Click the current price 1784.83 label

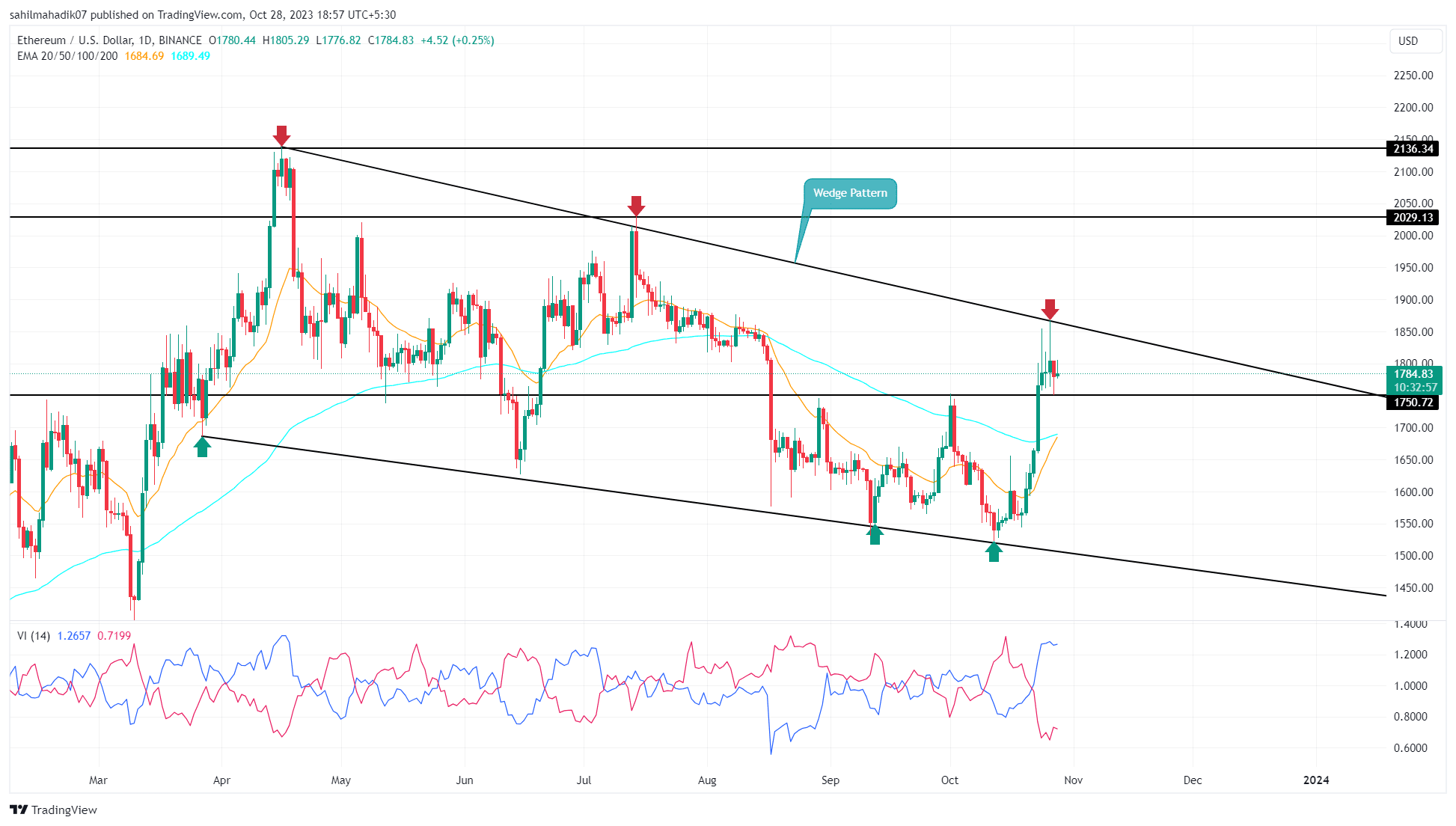[x=1413, y=374]
